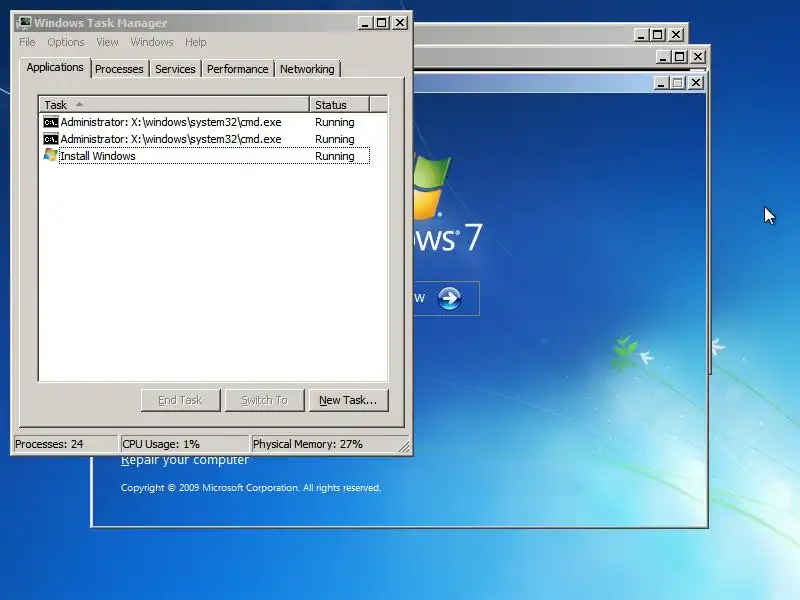800x600 pixels.
Task: Click Running status of Install Windows
Action: pos(335,156)
